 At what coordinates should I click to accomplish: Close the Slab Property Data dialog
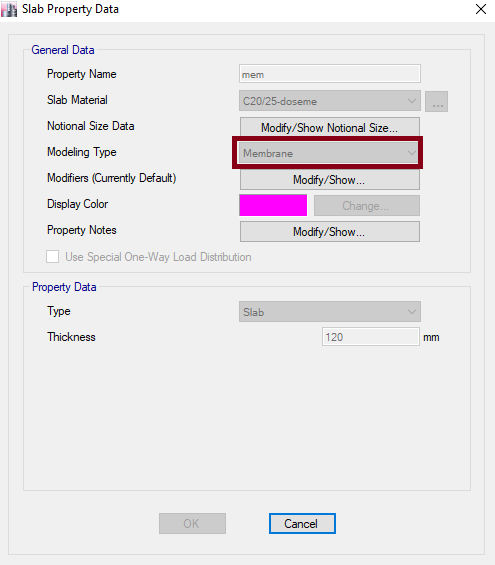click(x=481, y=9)
